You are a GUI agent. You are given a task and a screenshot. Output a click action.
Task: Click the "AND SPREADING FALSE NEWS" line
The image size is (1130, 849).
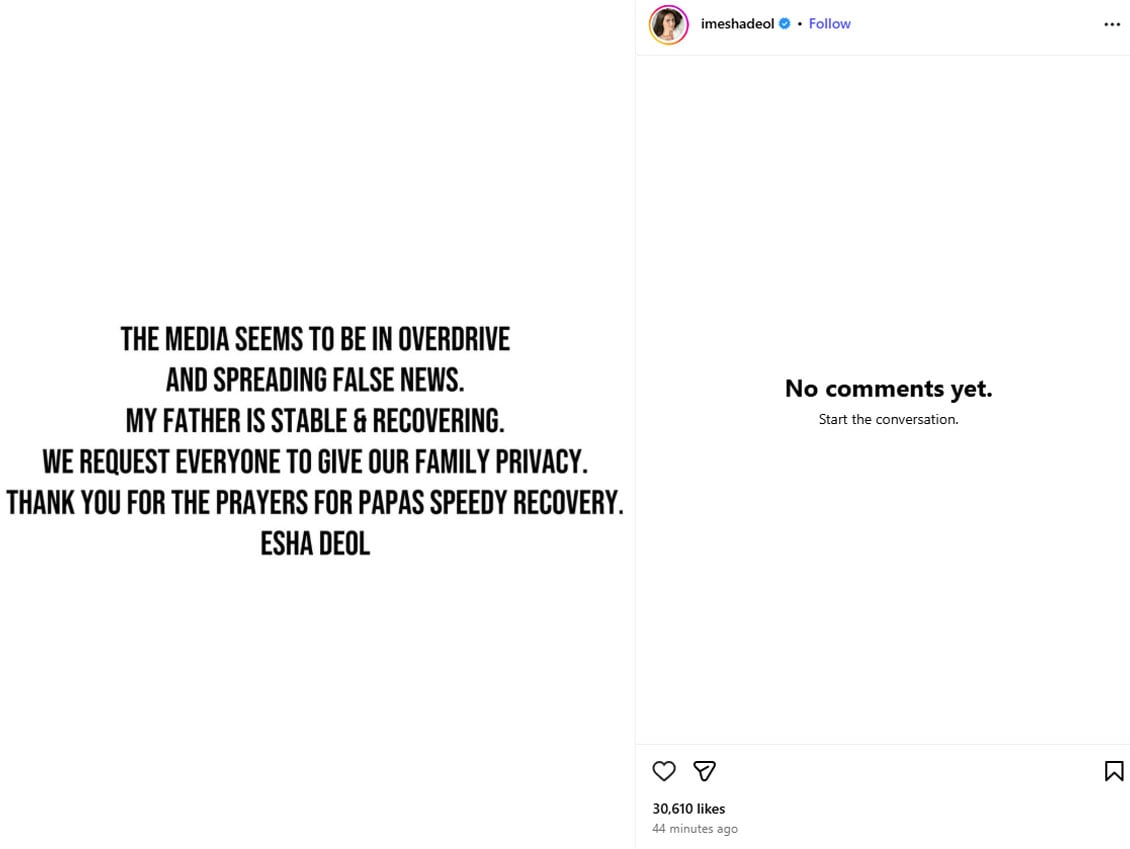315,380
